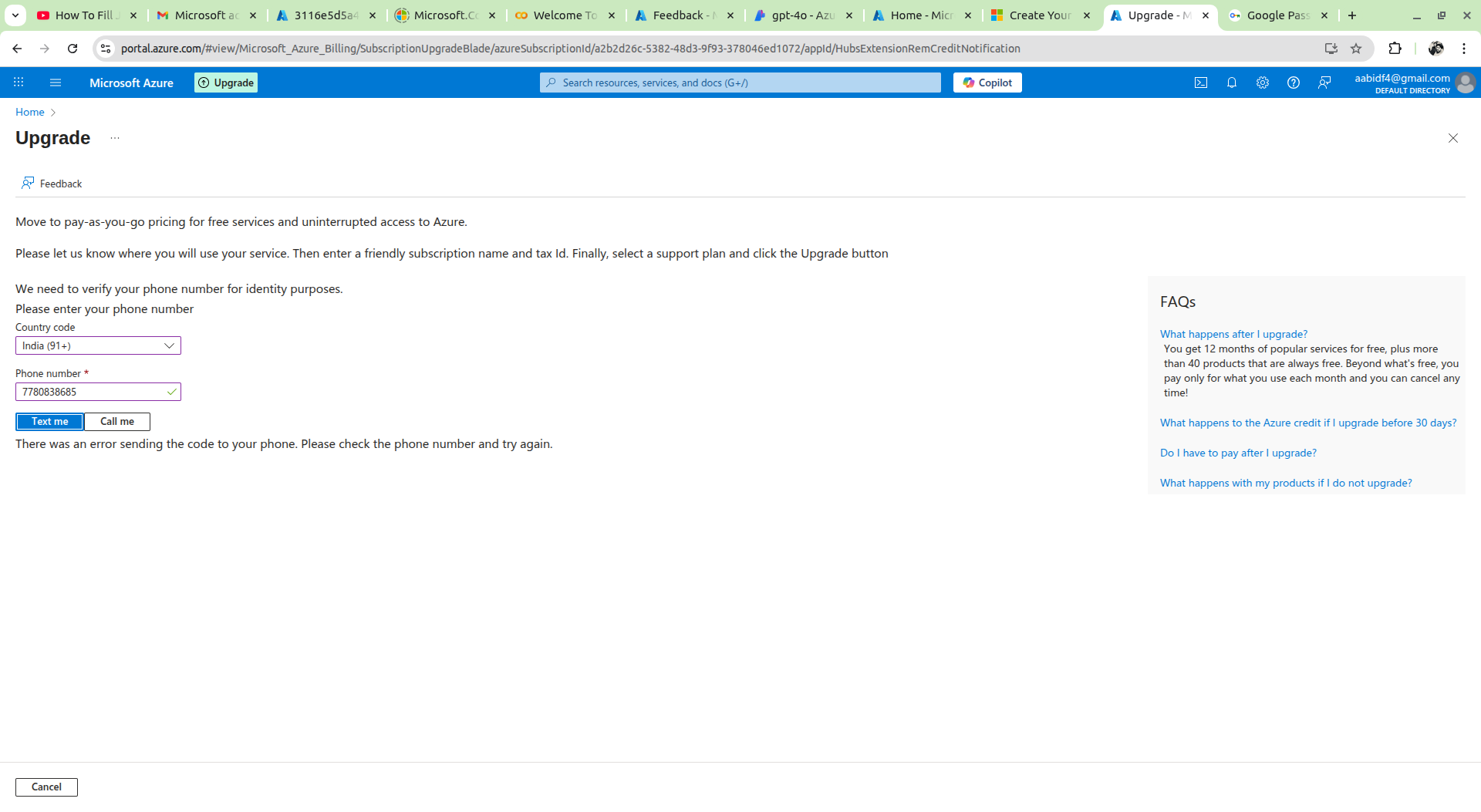Click the Phone number input field
Image resolution: width=1481 pixels, height=812 pixels.
click(x=98, y=392)
